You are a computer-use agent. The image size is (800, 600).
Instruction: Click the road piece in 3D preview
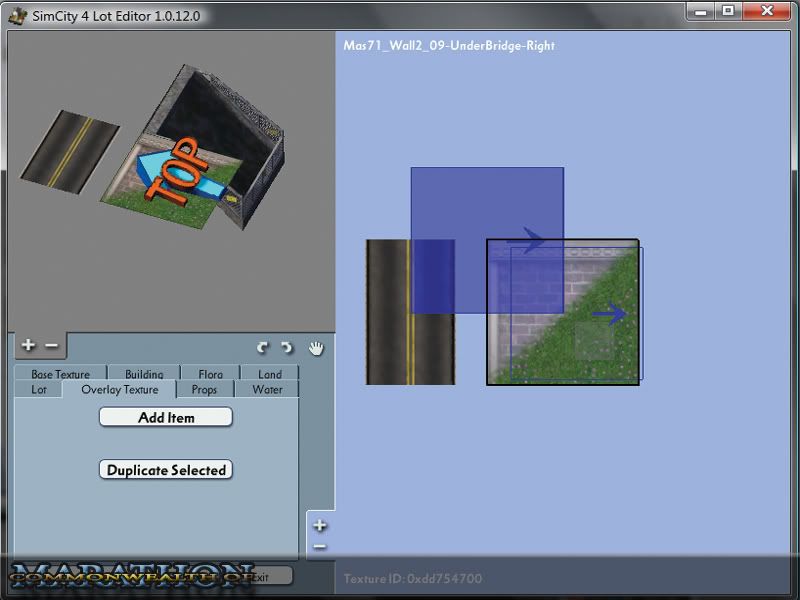pyautogui.click(x=70, y=150)
